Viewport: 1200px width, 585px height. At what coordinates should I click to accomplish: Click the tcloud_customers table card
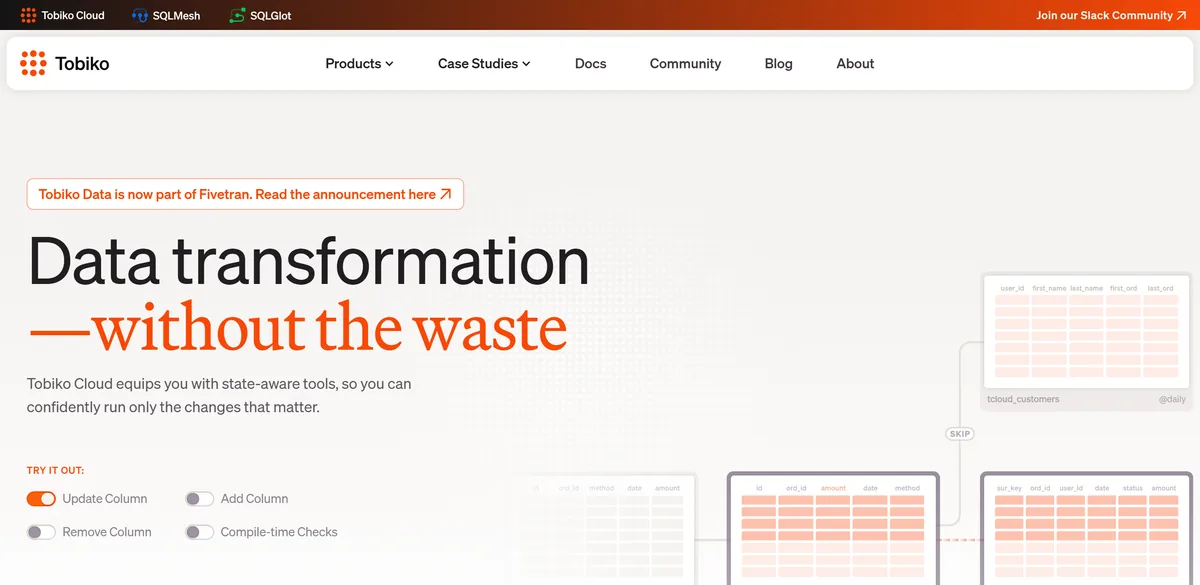(x=1088, y=342)
